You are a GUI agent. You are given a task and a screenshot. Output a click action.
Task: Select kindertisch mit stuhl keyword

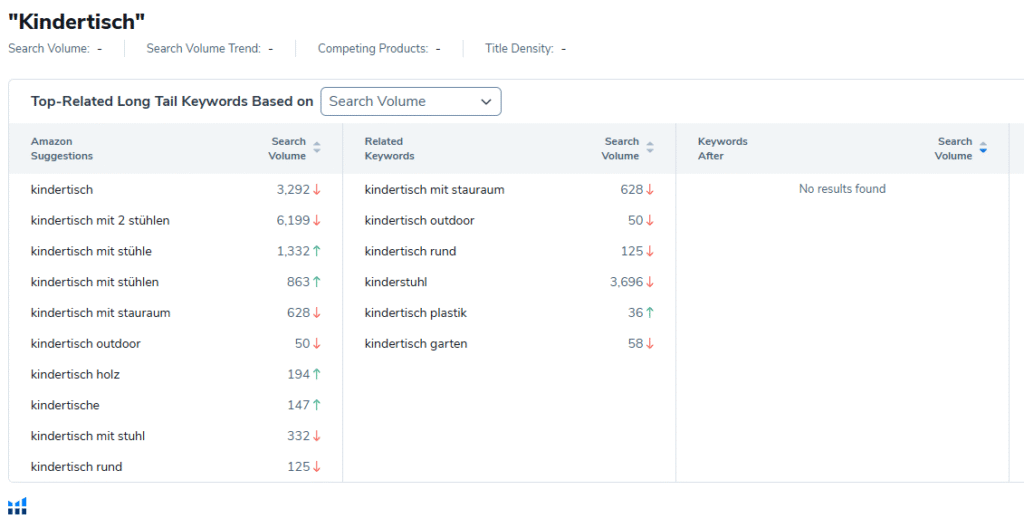88,437
